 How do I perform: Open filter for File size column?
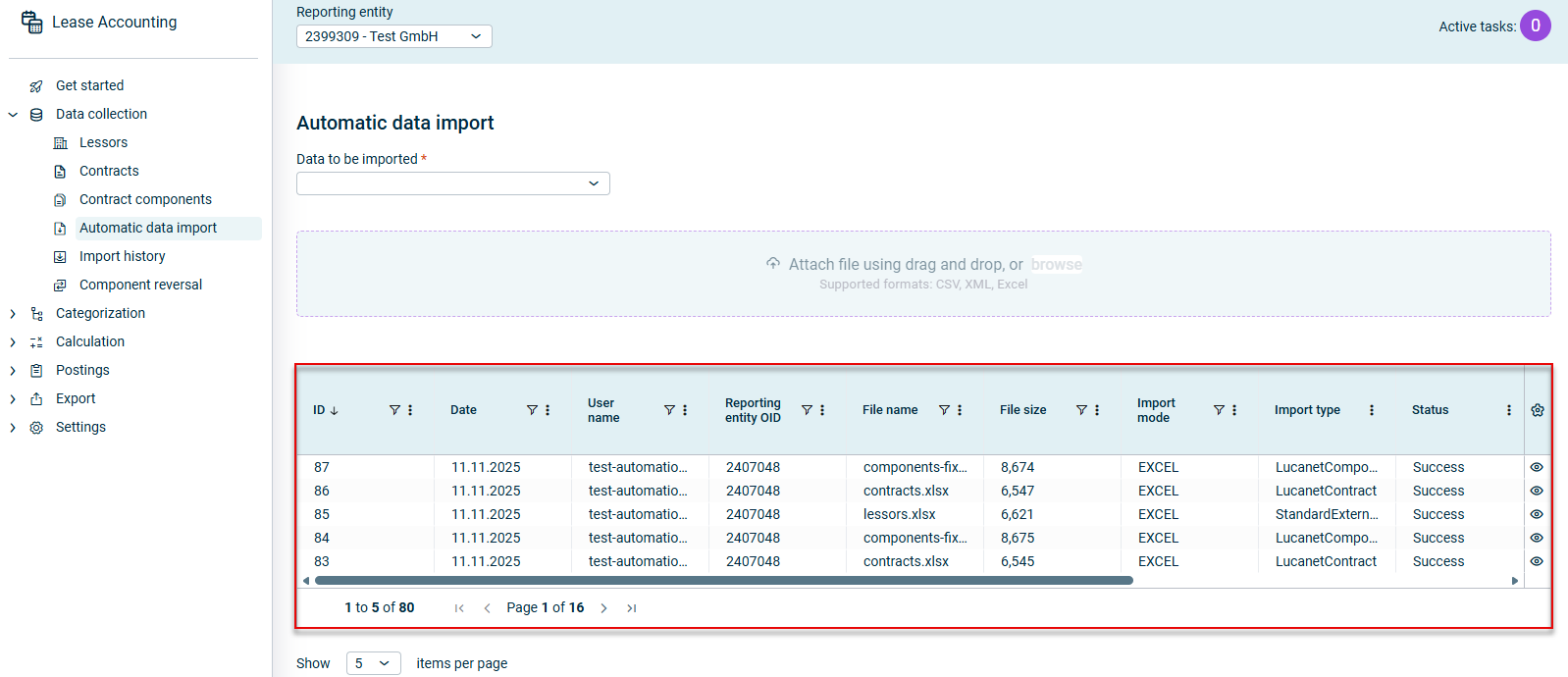point(1081,410)
